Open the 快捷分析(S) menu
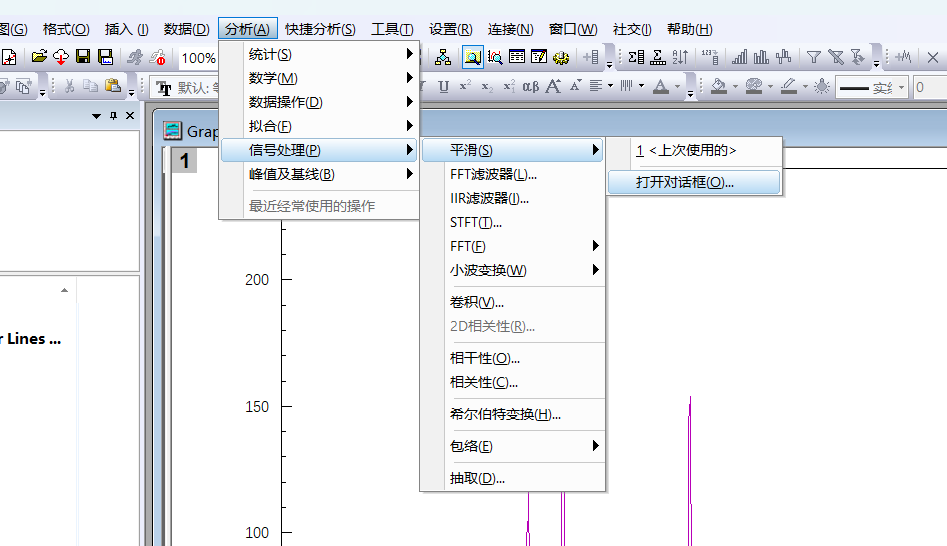The image size is (947, 546). tap(320, 29)
